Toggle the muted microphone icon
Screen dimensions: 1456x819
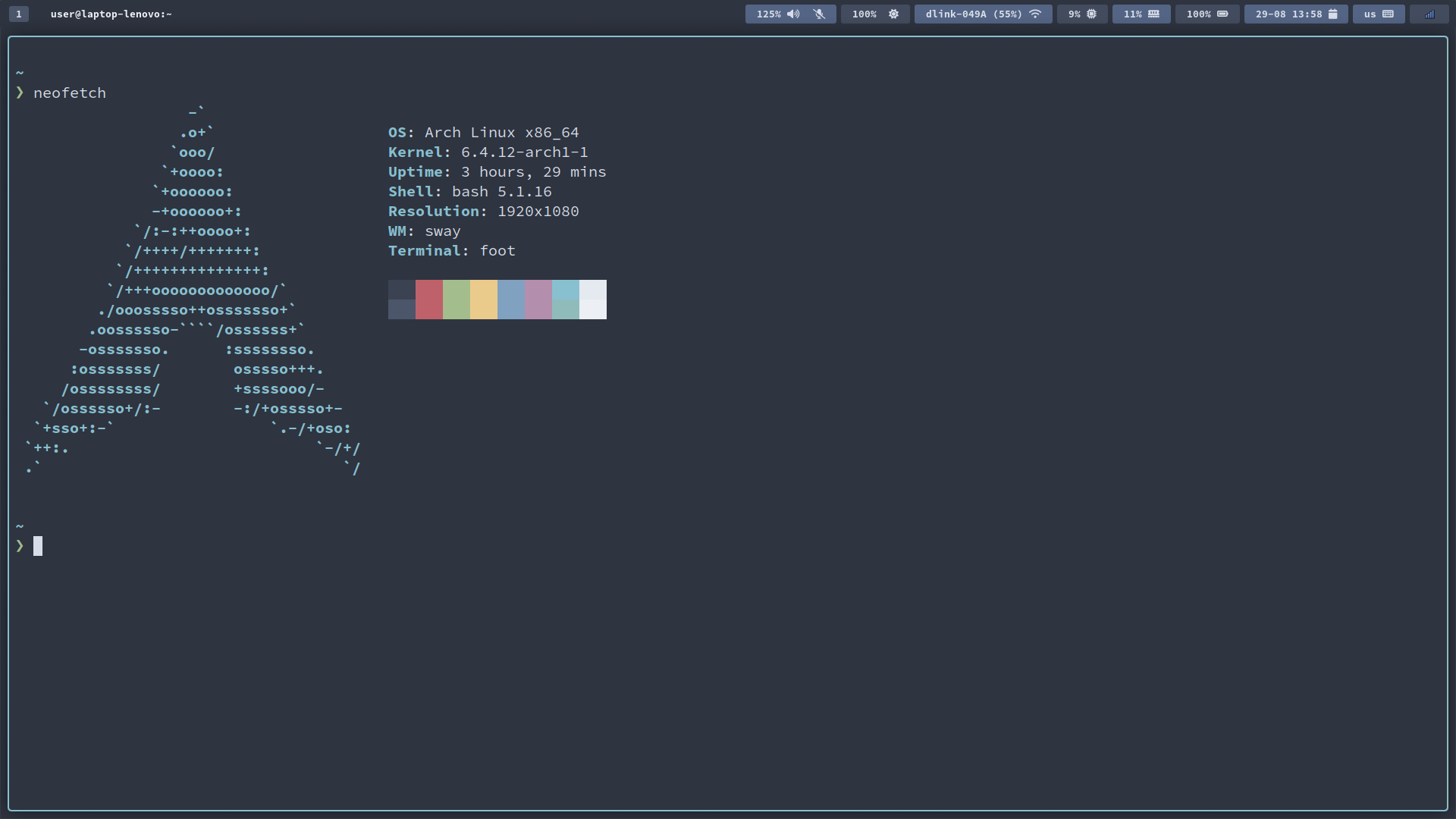pos(819,14)
